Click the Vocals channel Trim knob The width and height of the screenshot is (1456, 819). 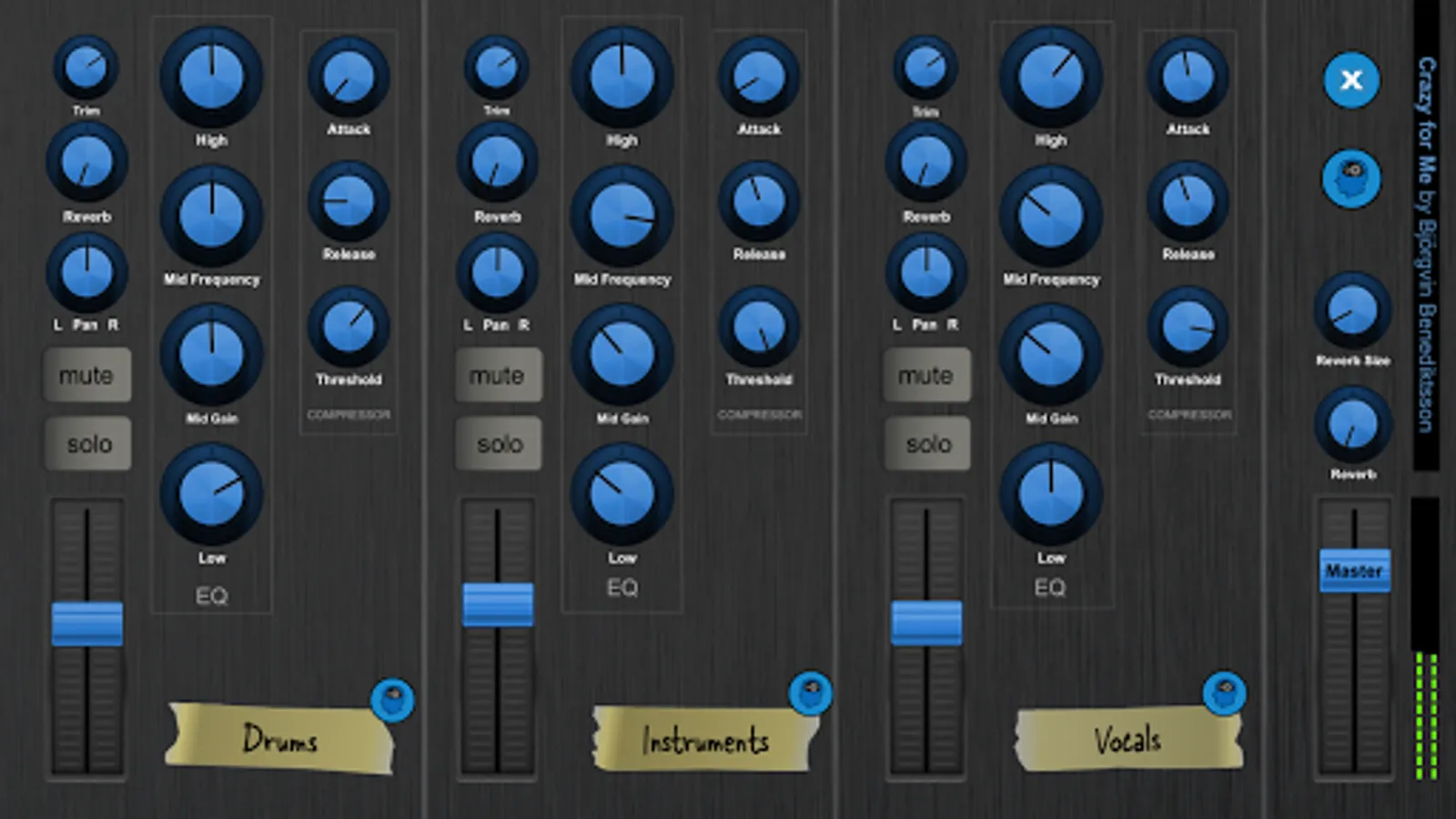click(925, 67)
